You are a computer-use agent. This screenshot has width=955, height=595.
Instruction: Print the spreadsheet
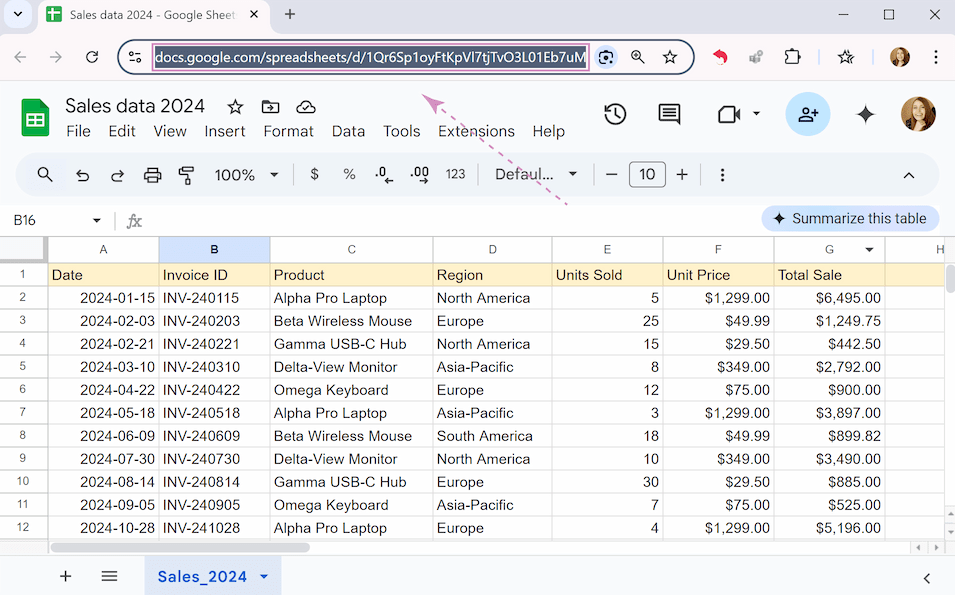(152, 175)
